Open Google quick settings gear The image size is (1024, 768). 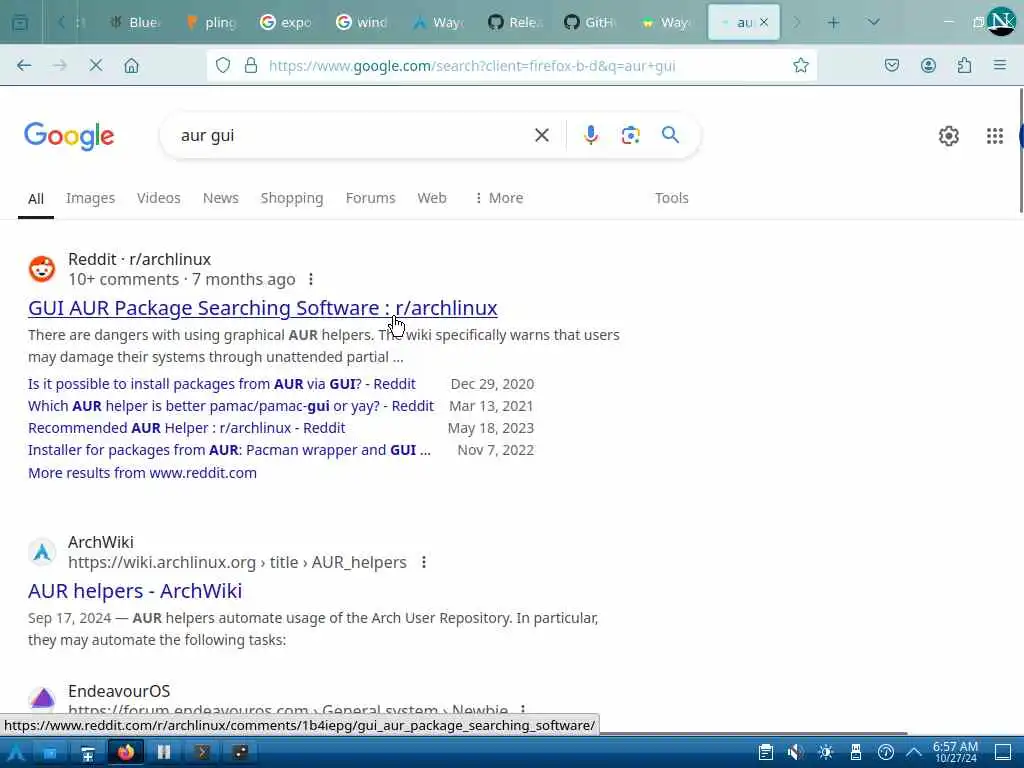click(x=948, y=136)
